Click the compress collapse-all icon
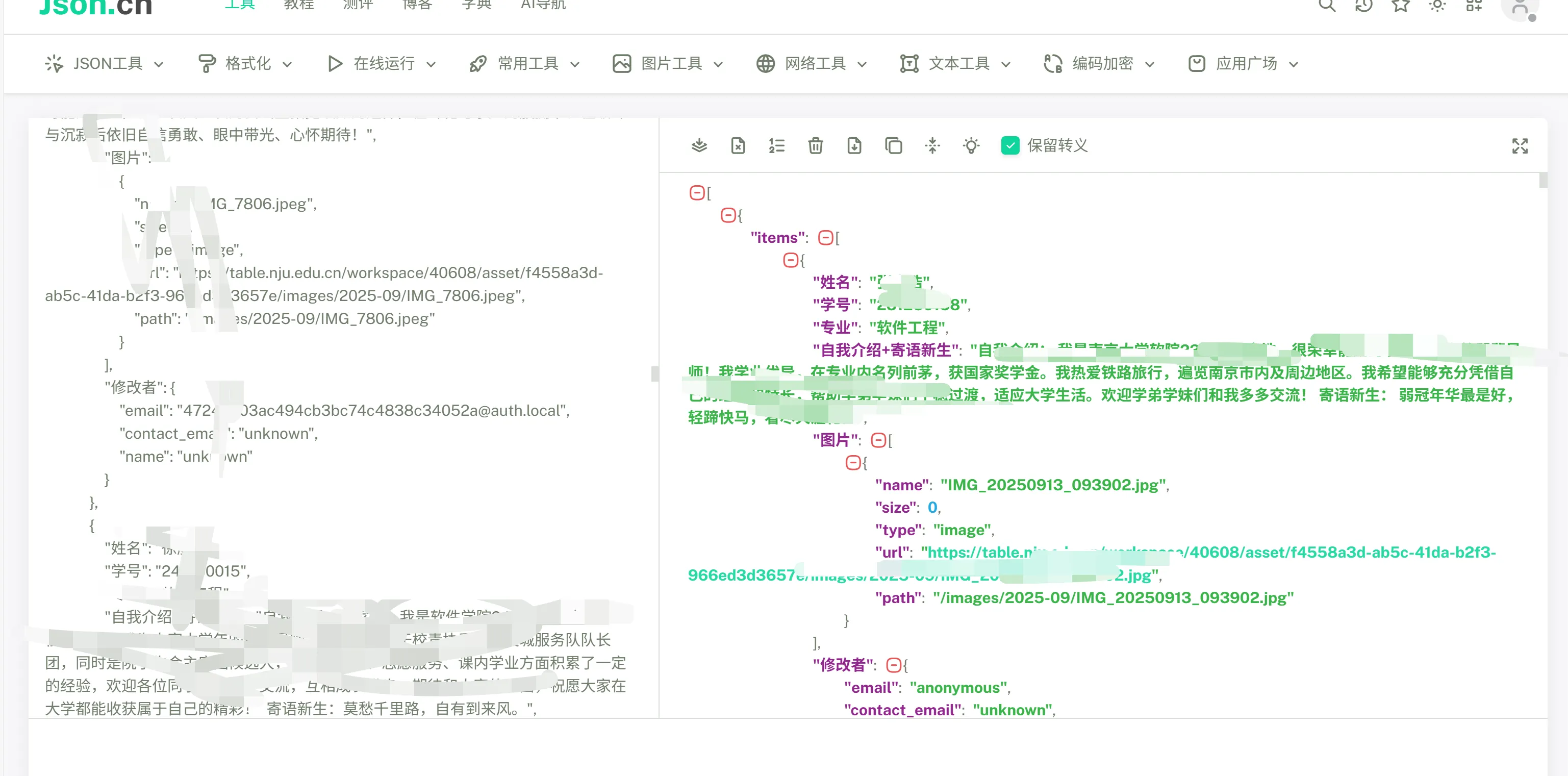 932,146
